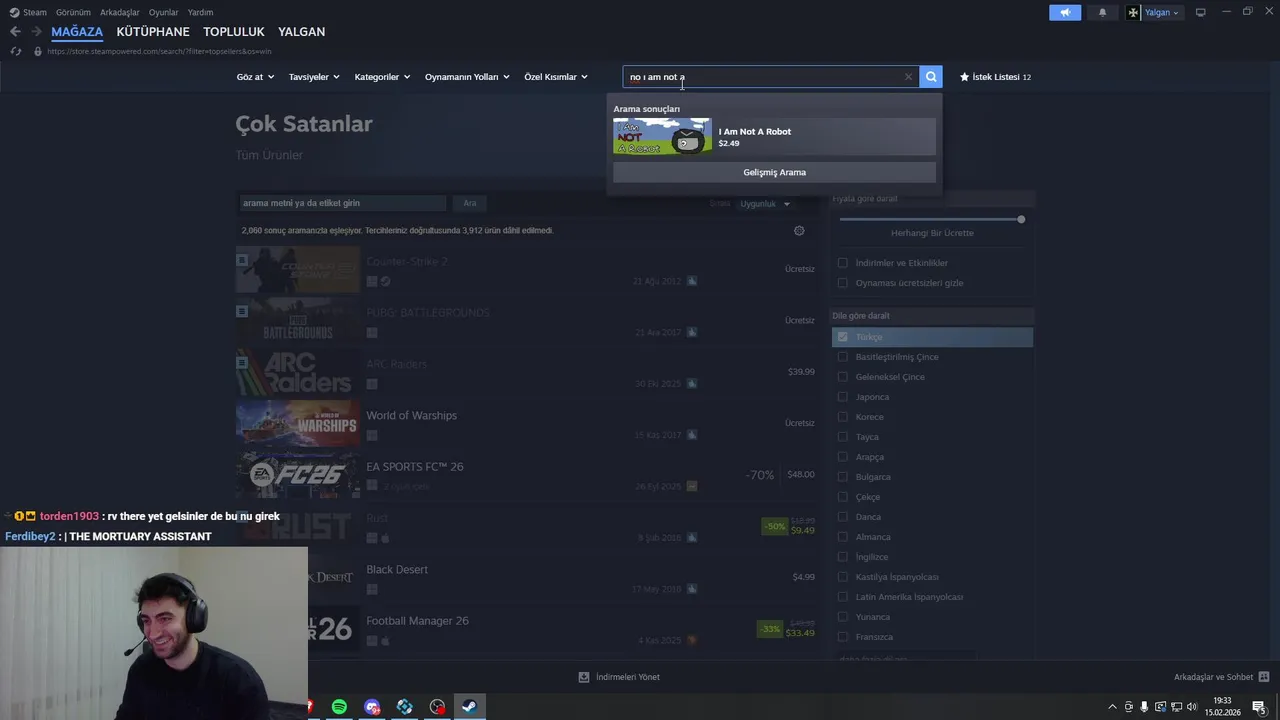Viewport: 1280px width, 720px height.
Task: Check Korece language filter
Action: pyautogui.click(x=842, y=417)
